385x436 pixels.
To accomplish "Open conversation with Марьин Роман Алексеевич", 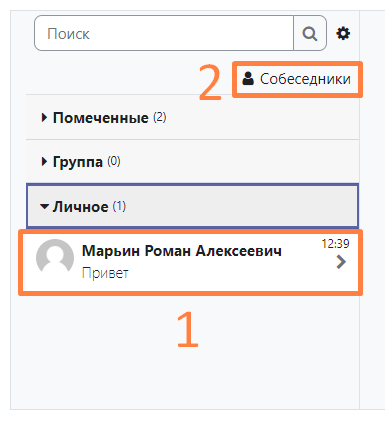I will (191, 263).
